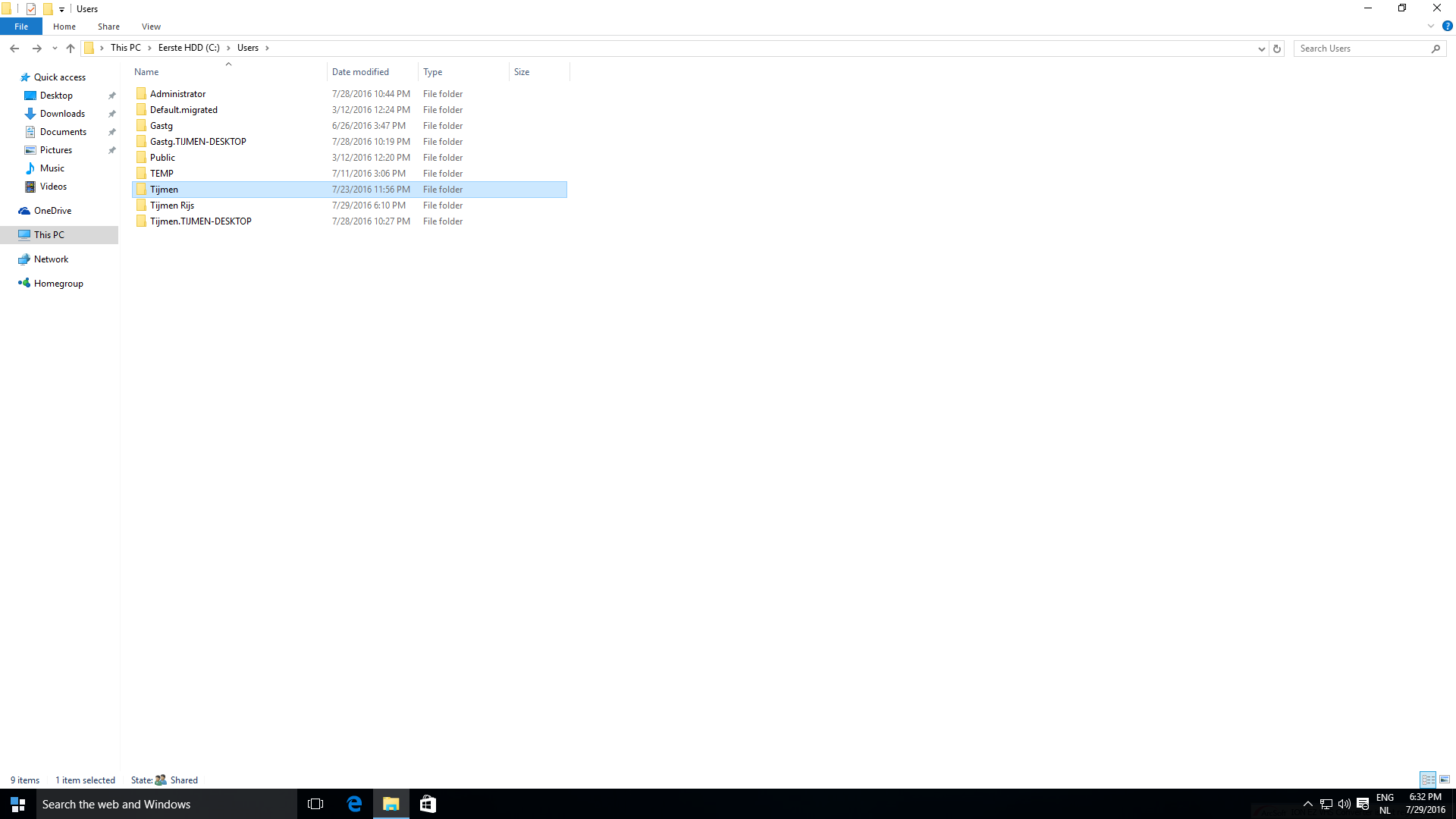The height and width of the screenshot is (819, 1456).
Task: Select the Tijmen Rijs folder
Action: point(350,206)
